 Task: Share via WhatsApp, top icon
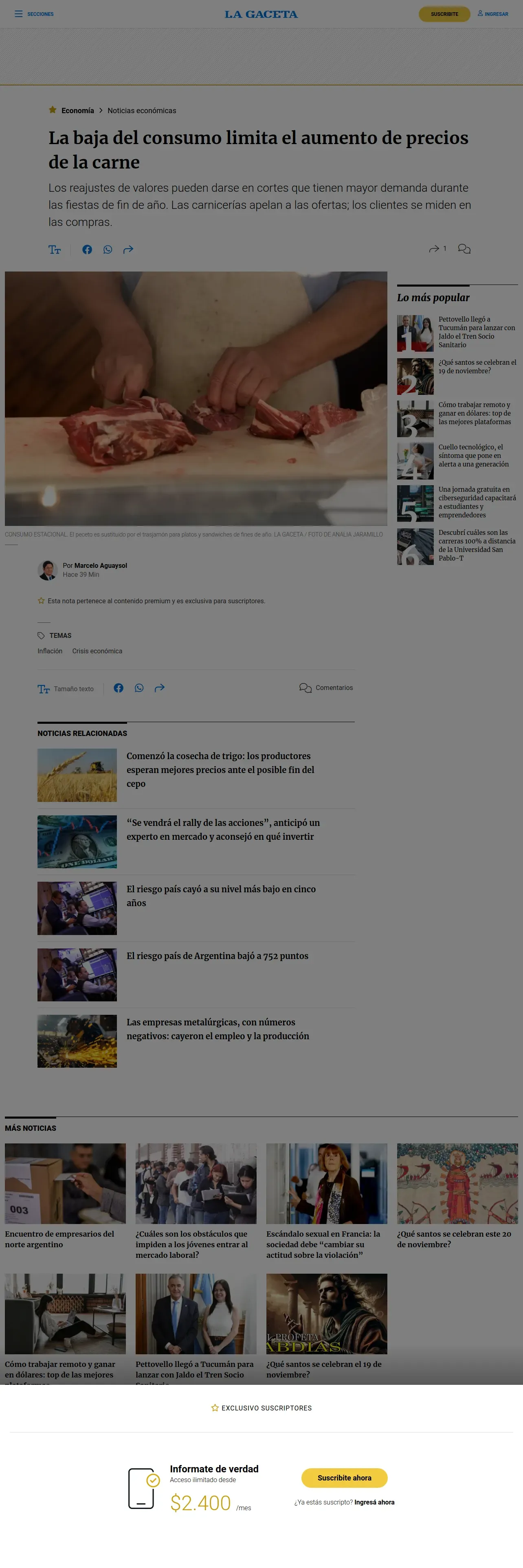coord(108,250)
